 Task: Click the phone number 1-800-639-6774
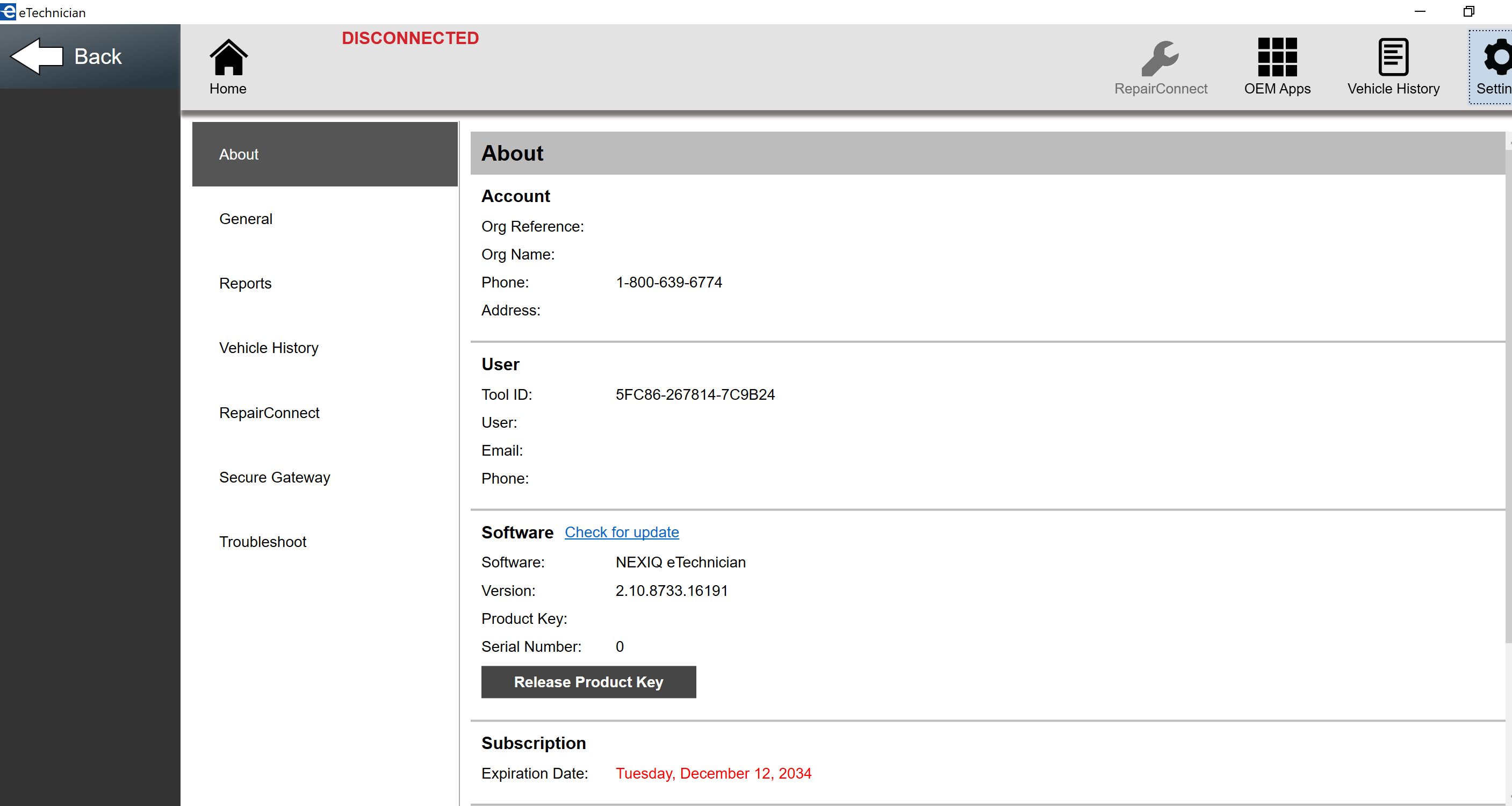click(x=668, y=282)
